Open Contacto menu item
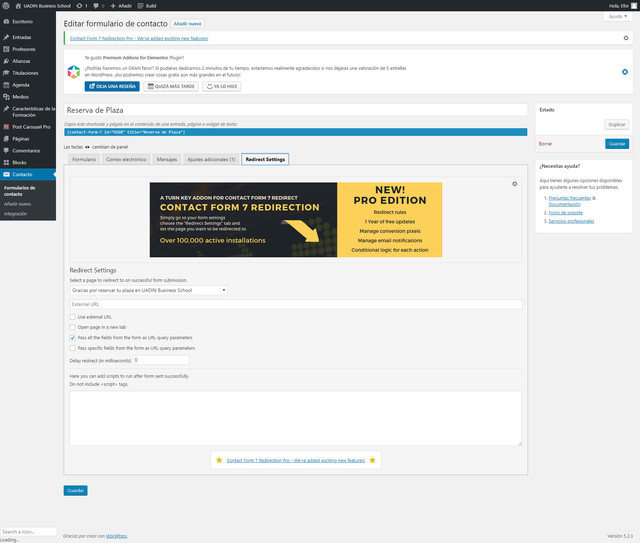640x543 pixels. point(28,174)
